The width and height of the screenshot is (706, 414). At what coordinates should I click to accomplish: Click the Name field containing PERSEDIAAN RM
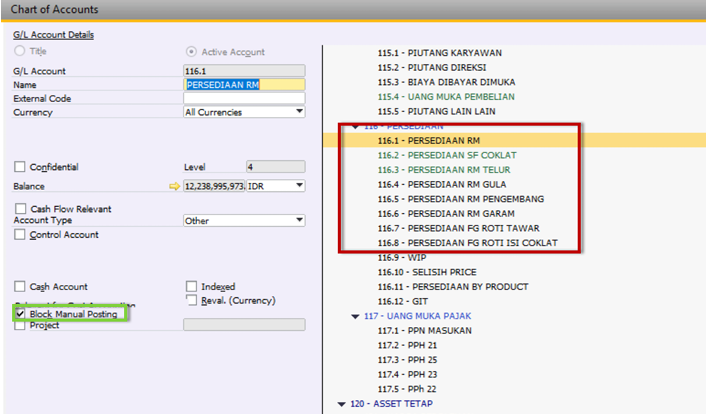[244, 85]
